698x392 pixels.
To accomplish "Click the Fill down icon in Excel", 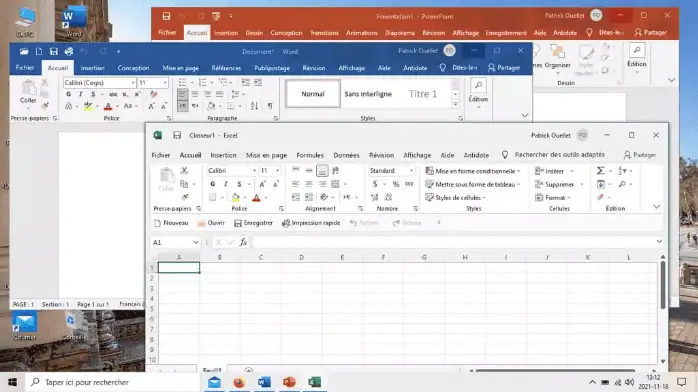I will [x=601, y=184].
